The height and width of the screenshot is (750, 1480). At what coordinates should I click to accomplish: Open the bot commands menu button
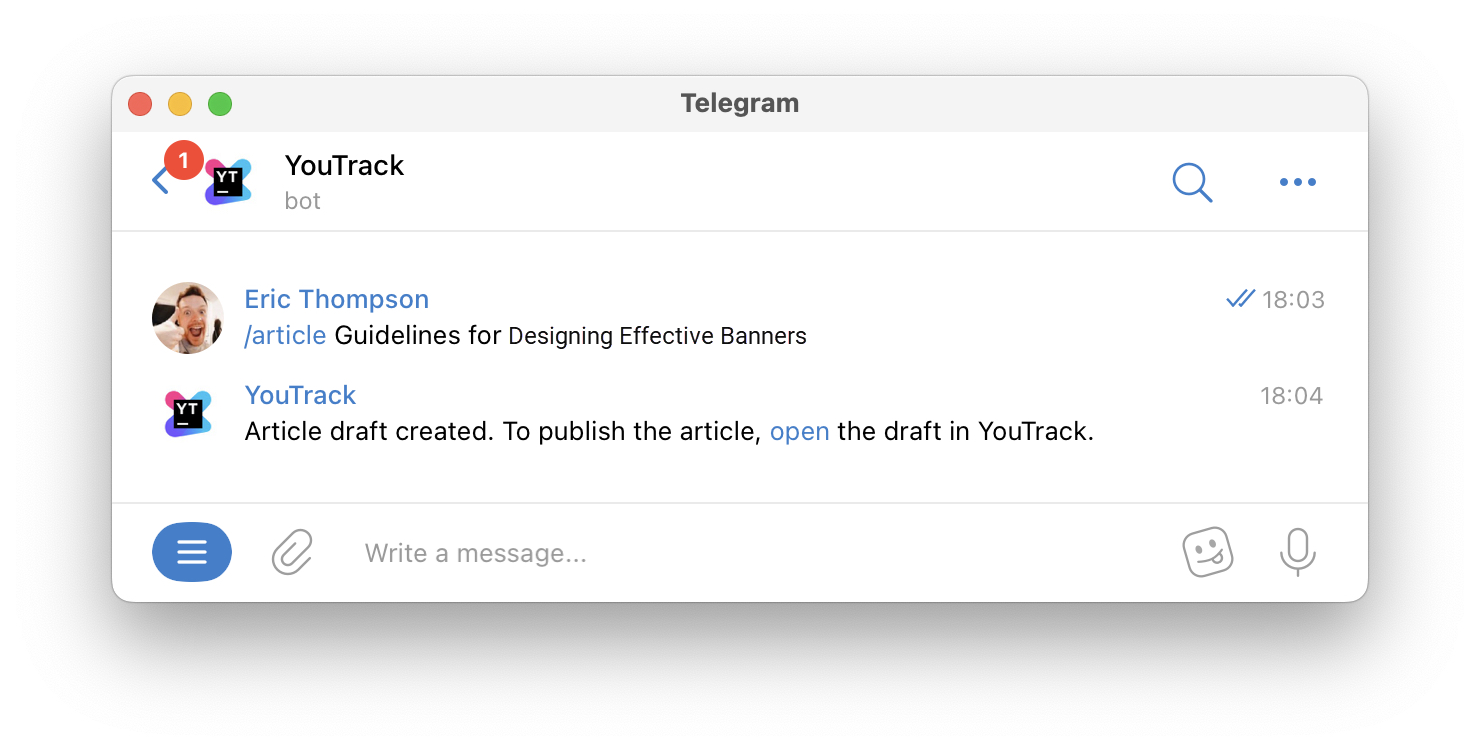coord(191,551)
